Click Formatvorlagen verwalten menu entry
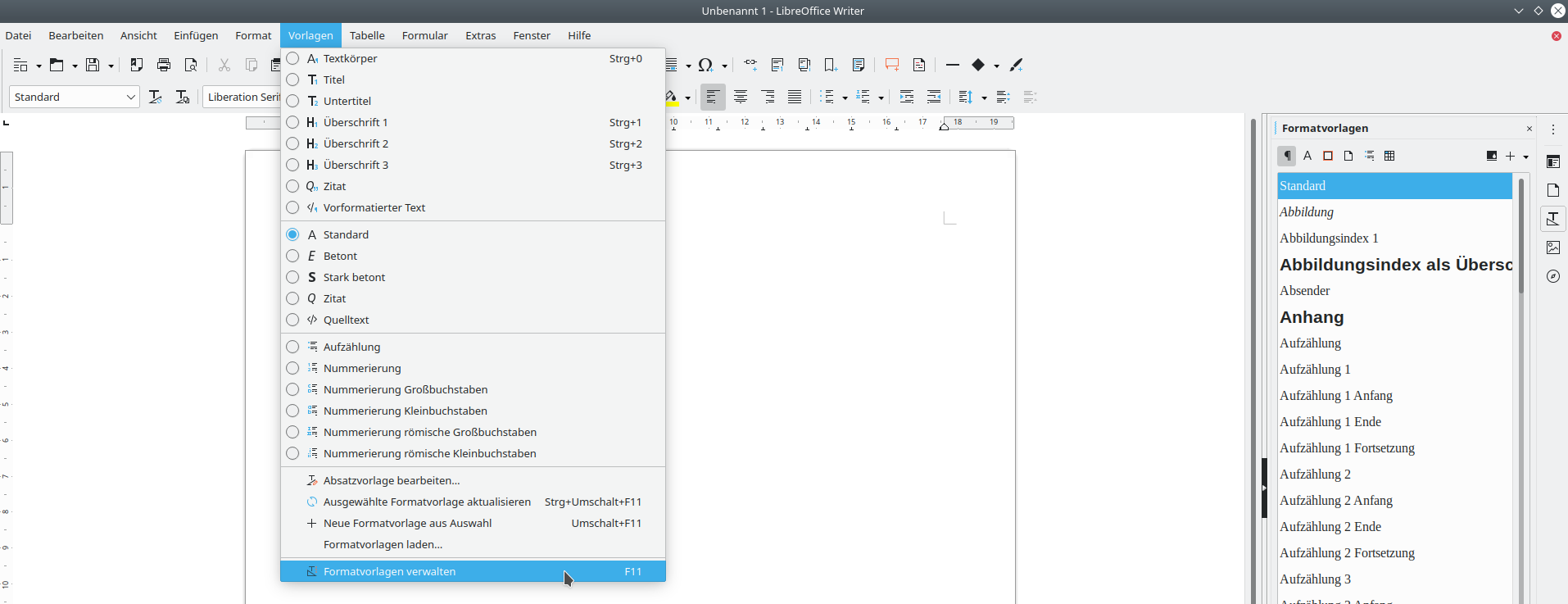The image size is (1568, 604). click(389, 571)
